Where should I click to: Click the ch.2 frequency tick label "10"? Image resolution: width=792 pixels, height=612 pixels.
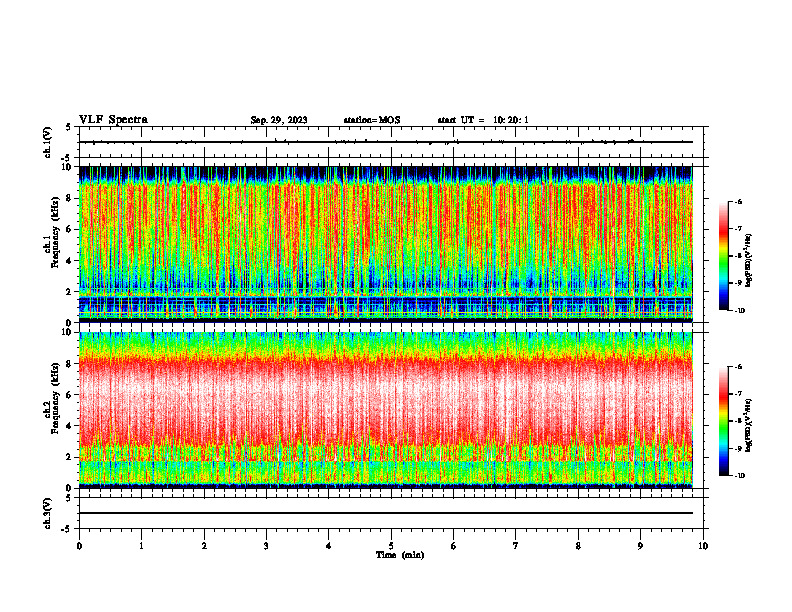(x=69, y=332)
